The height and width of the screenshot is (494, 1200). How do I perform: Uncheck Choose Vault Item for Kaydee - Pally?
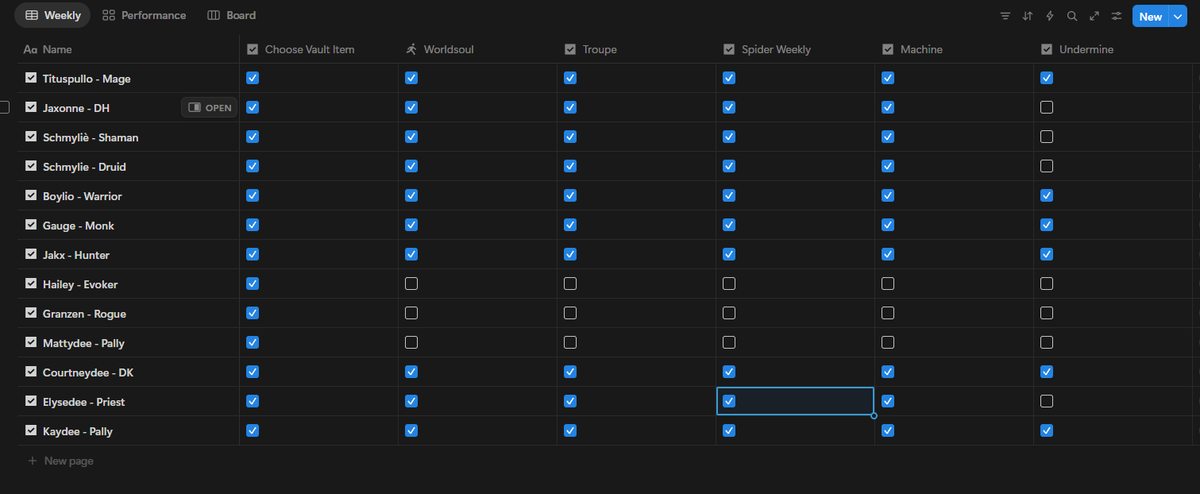(x=252, y=431)
